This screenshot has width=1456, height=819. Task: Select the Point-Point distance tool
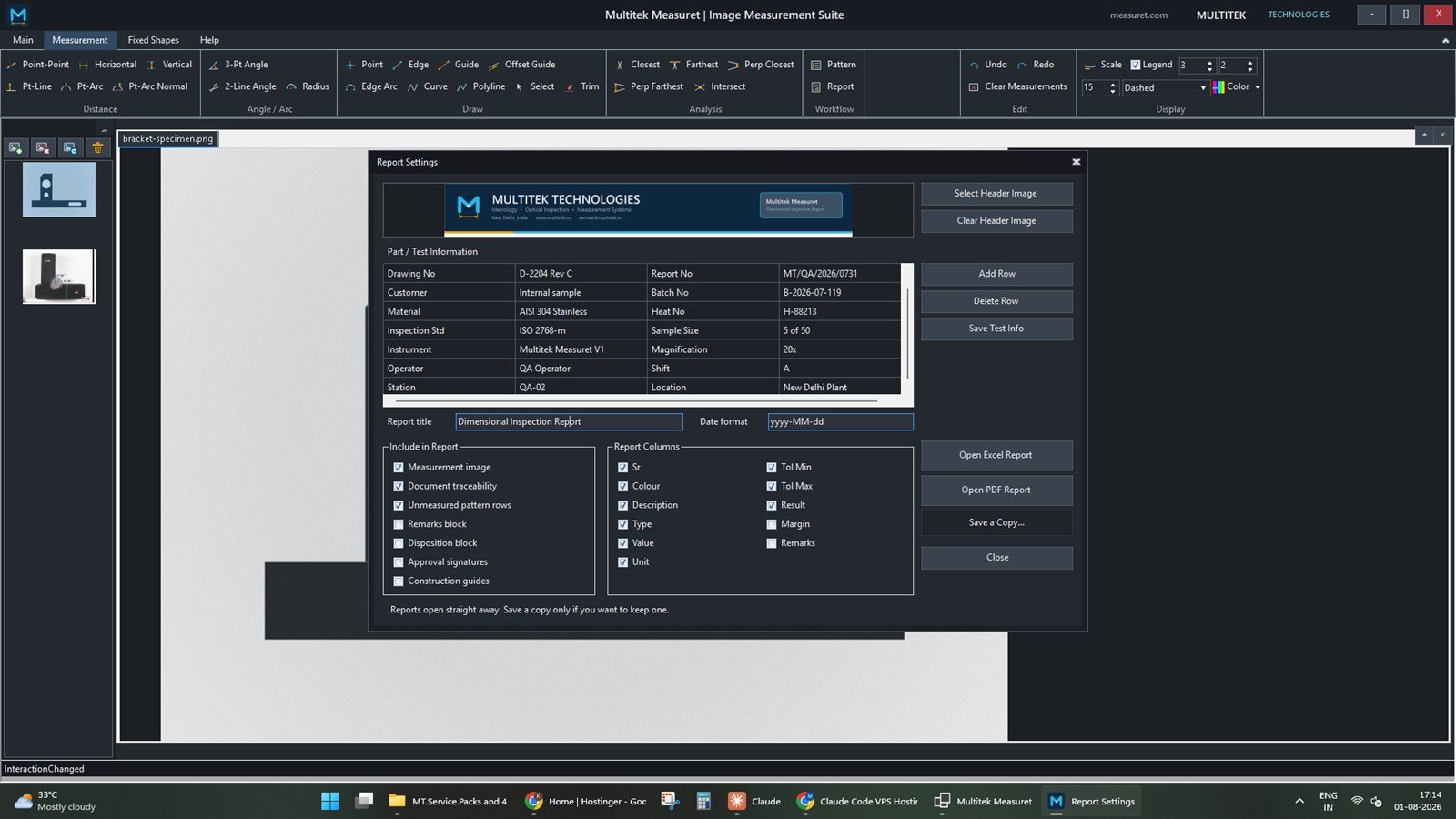[x=38, y=65]
